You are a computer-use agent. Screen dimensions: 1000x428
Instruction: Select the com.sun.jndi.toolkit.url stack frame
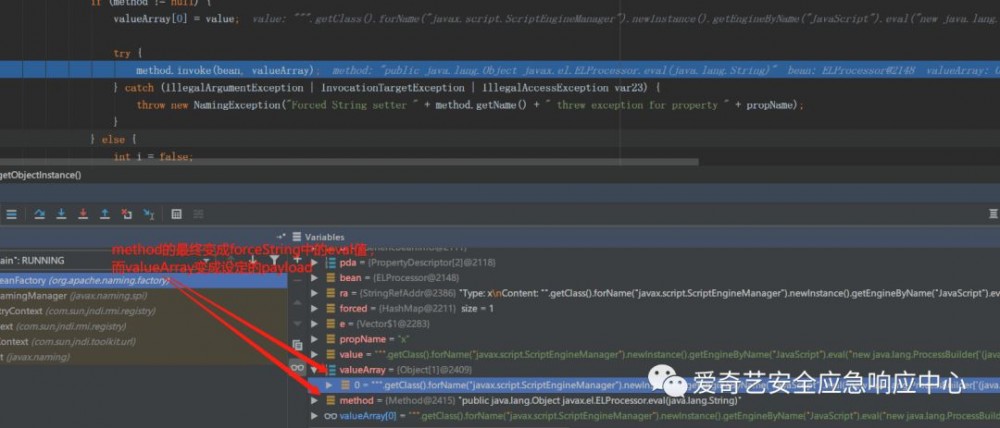pos(143,342)
